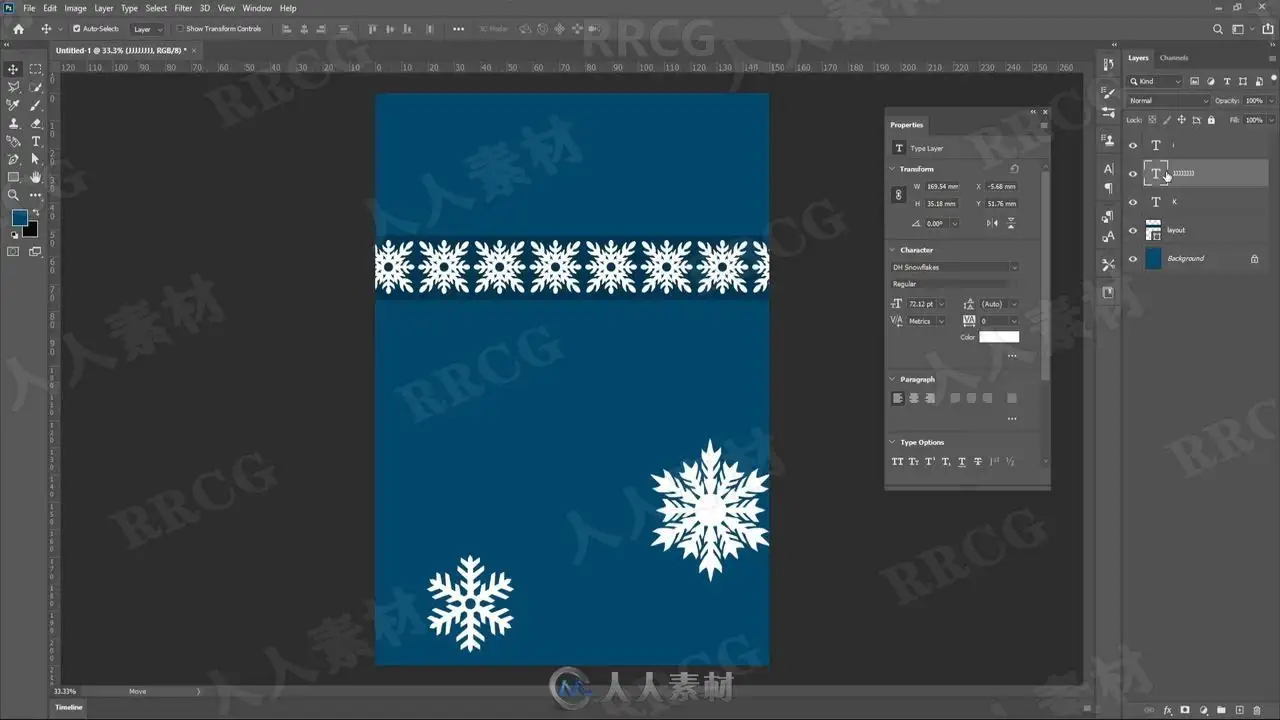Click the text Color swatch in Properties
The height and width of the screenshot is (720, 1280).
(999, 337)
